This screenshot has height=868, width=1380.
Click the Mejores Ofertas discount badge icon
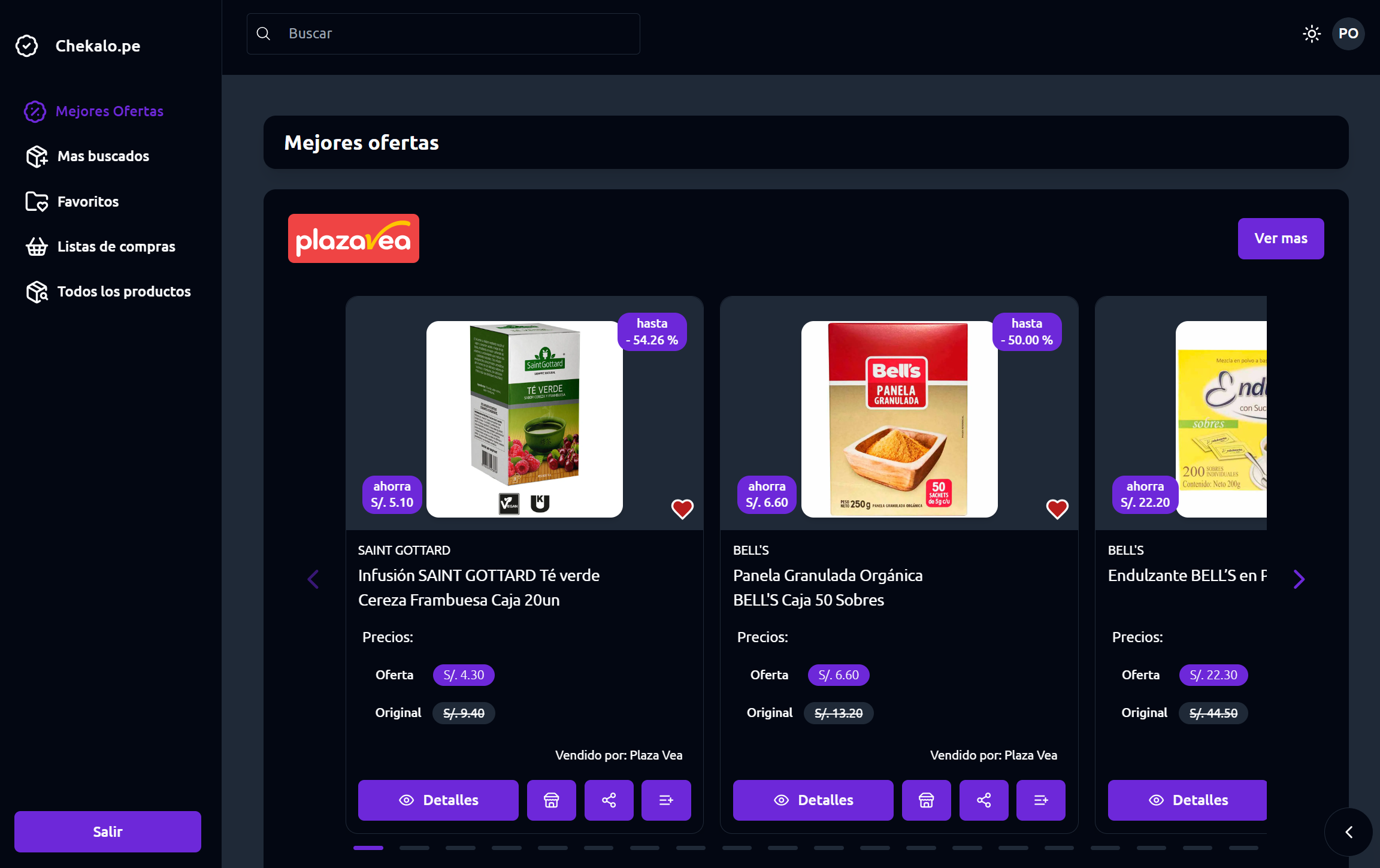coord(35,111)
